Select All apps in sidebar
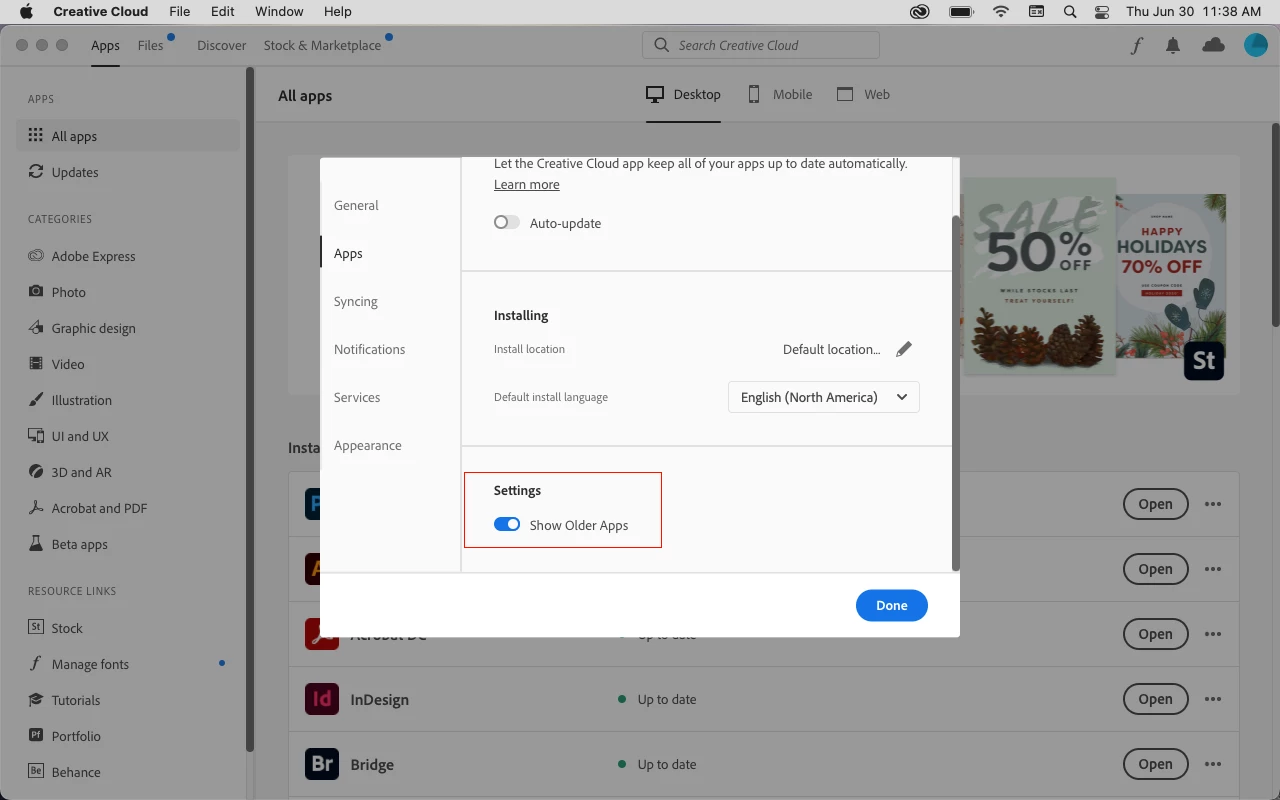The width and height of the screenshot is (1280, 800). tap(128, 136)
